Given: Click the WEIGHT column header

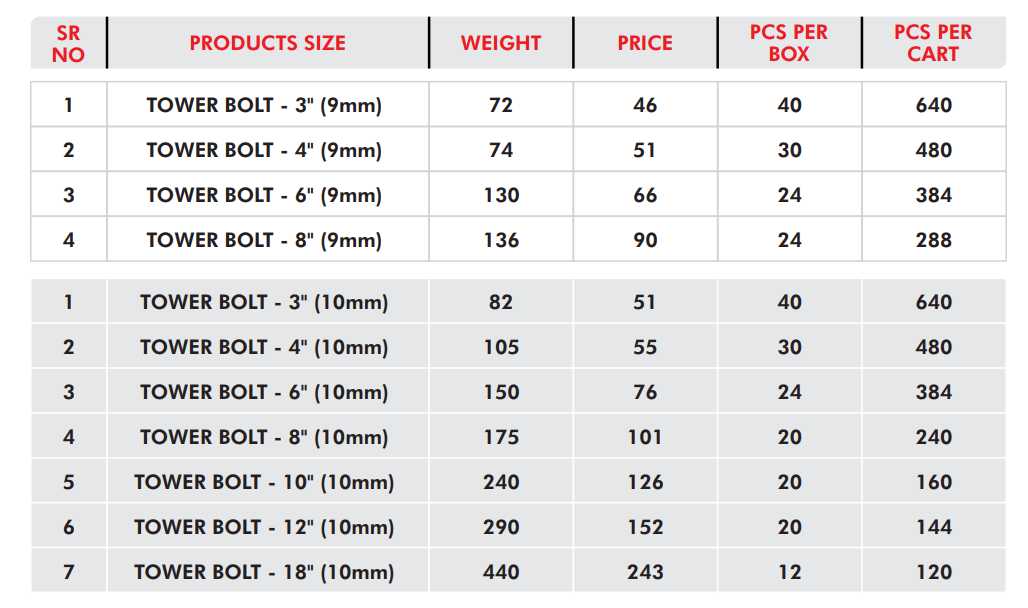Looking at the screenshot, I should point(500,43).
